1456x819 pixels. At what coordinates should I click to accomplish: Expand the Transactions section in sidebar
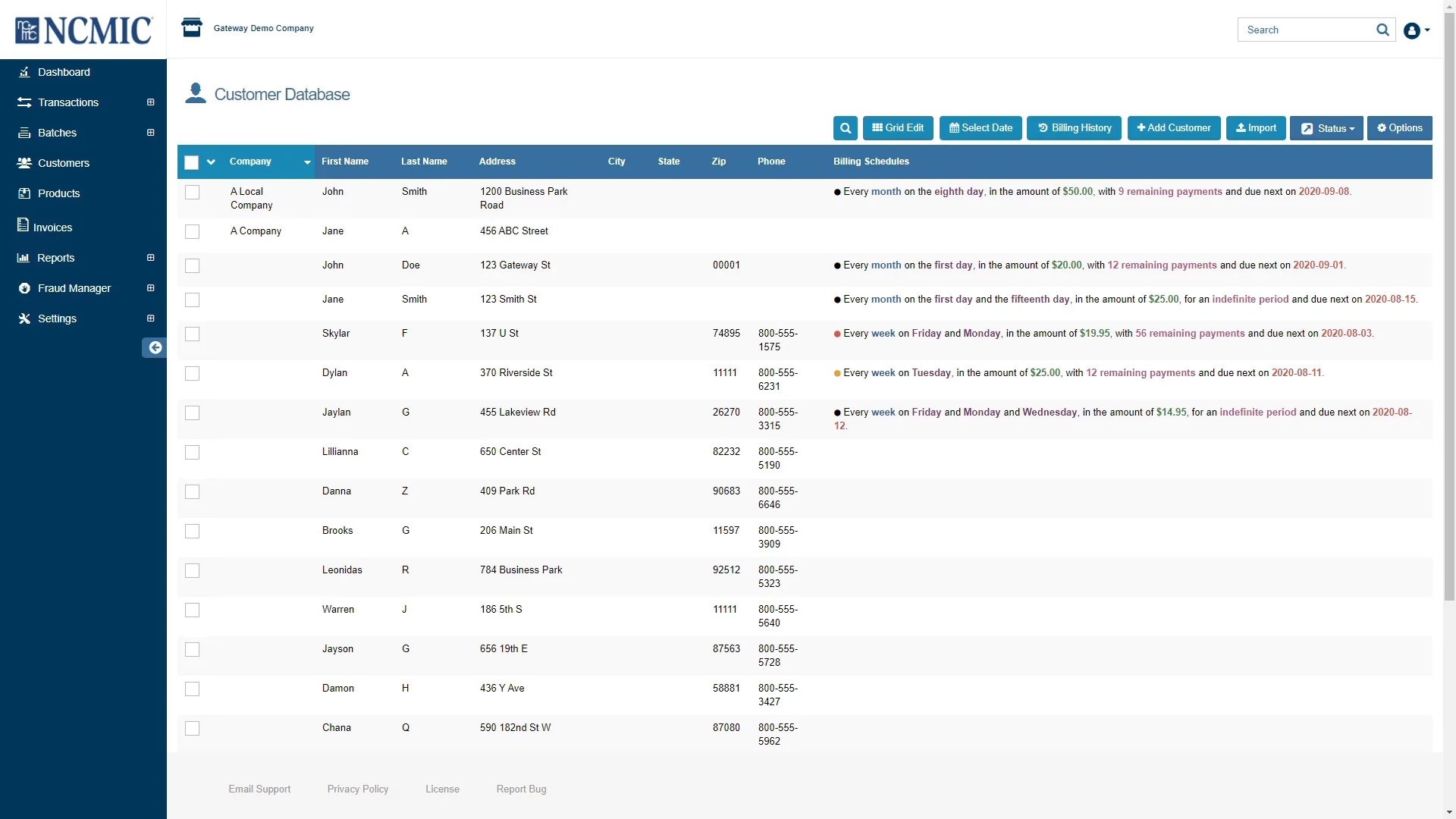pos(150,102)
